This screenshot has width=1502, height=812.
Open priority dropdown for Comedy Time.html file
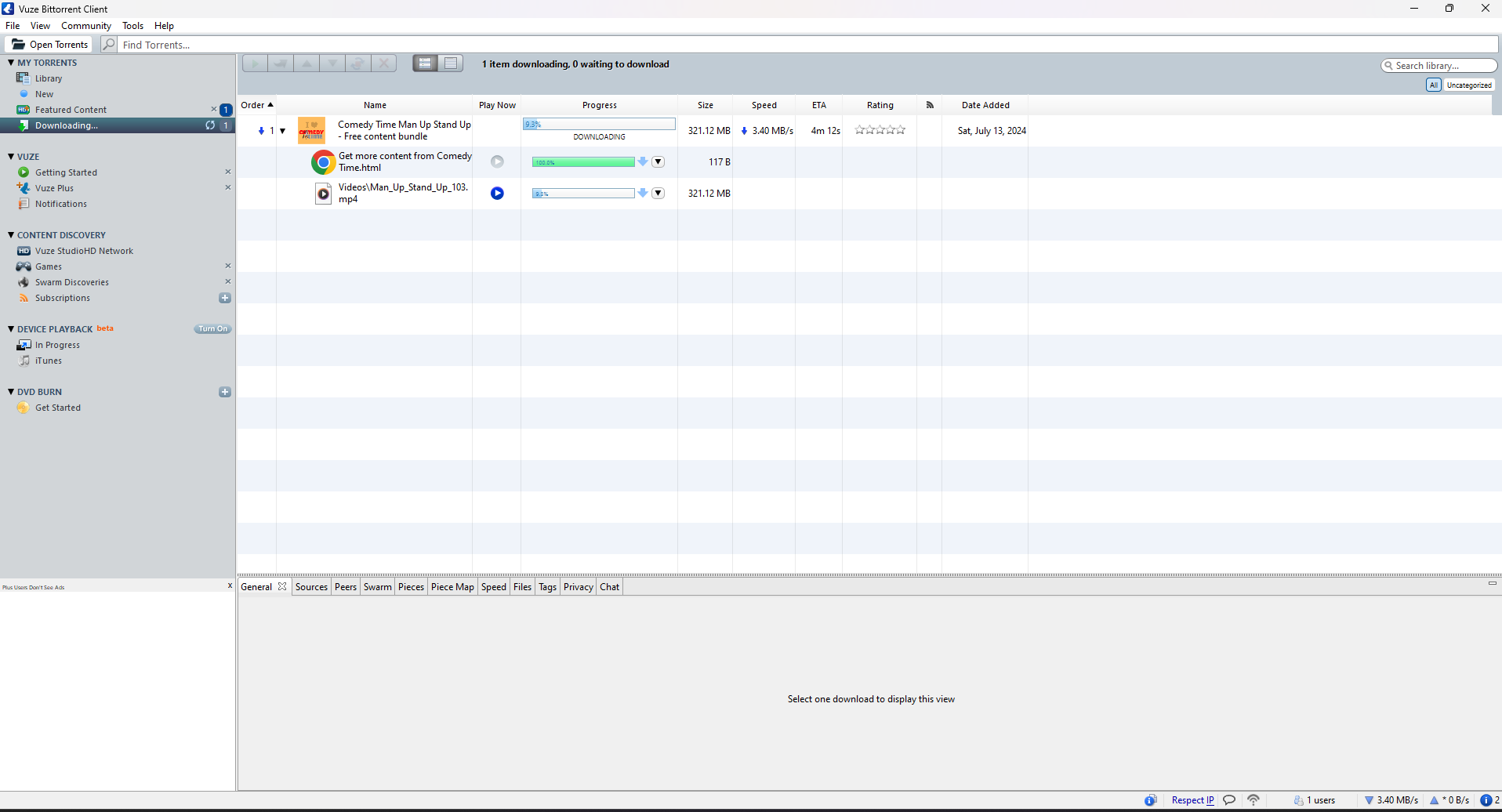click(658, 161)
